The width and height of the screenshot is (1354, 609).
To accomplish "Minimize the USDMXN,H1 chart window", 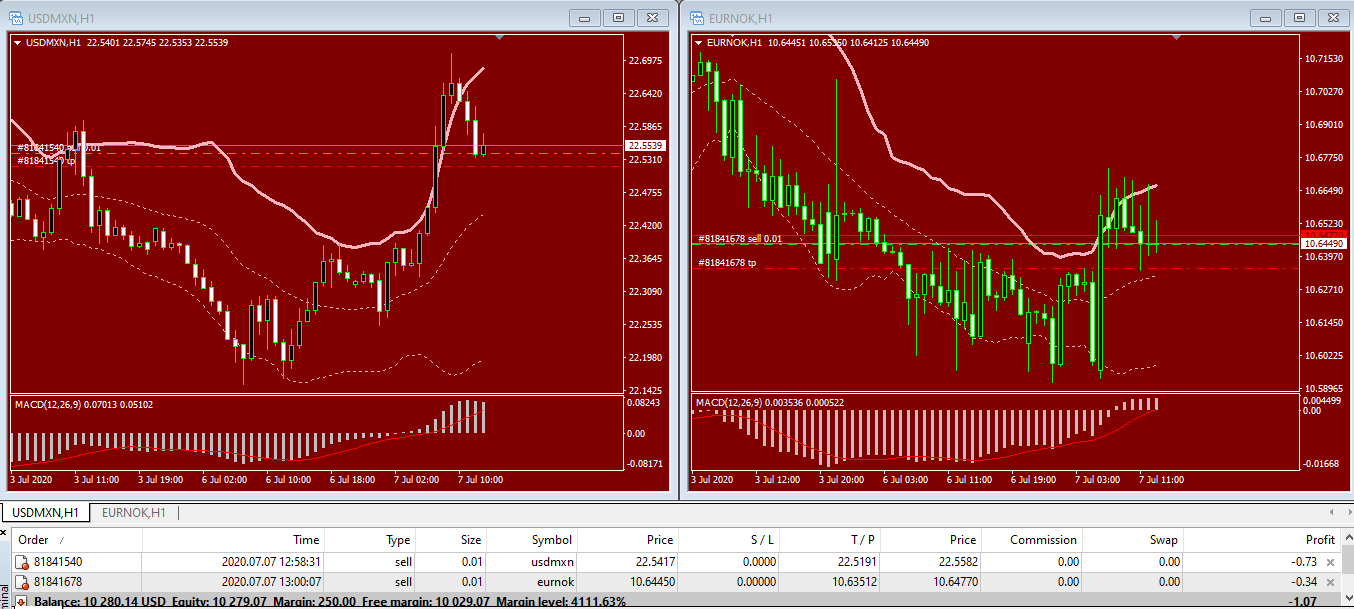I will point(585,17).
